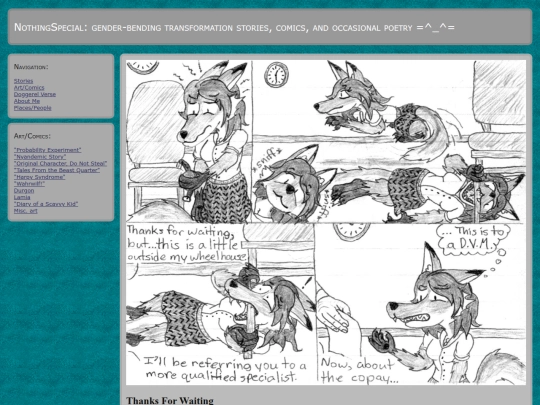Visit the Places/People link

coord(33,108)
